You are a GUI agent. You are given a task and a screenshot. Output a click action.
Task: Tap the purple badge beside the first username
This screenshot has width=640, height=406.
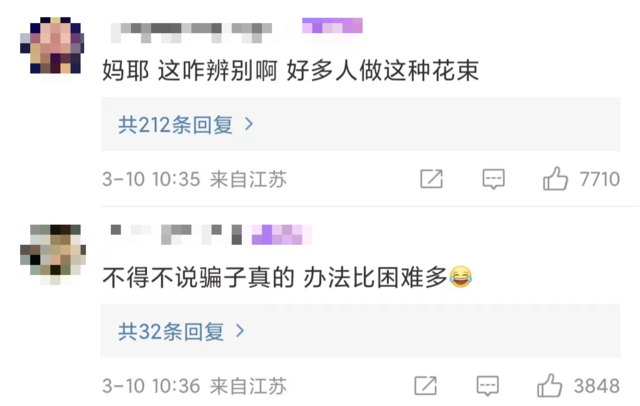pyautogui.click(x=332, y=26)
